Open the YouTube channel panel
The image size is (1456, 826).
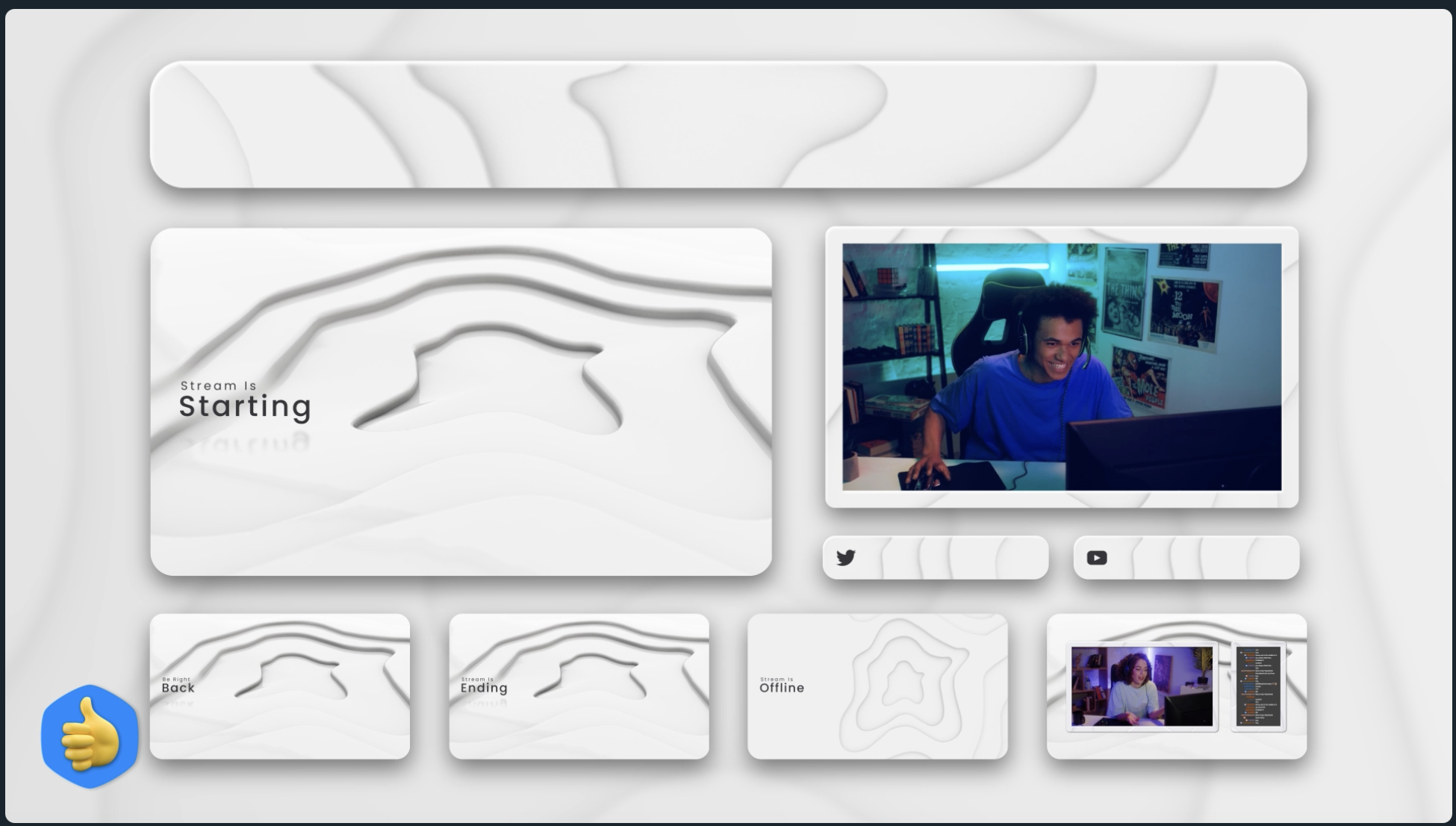pos(1185,556)
